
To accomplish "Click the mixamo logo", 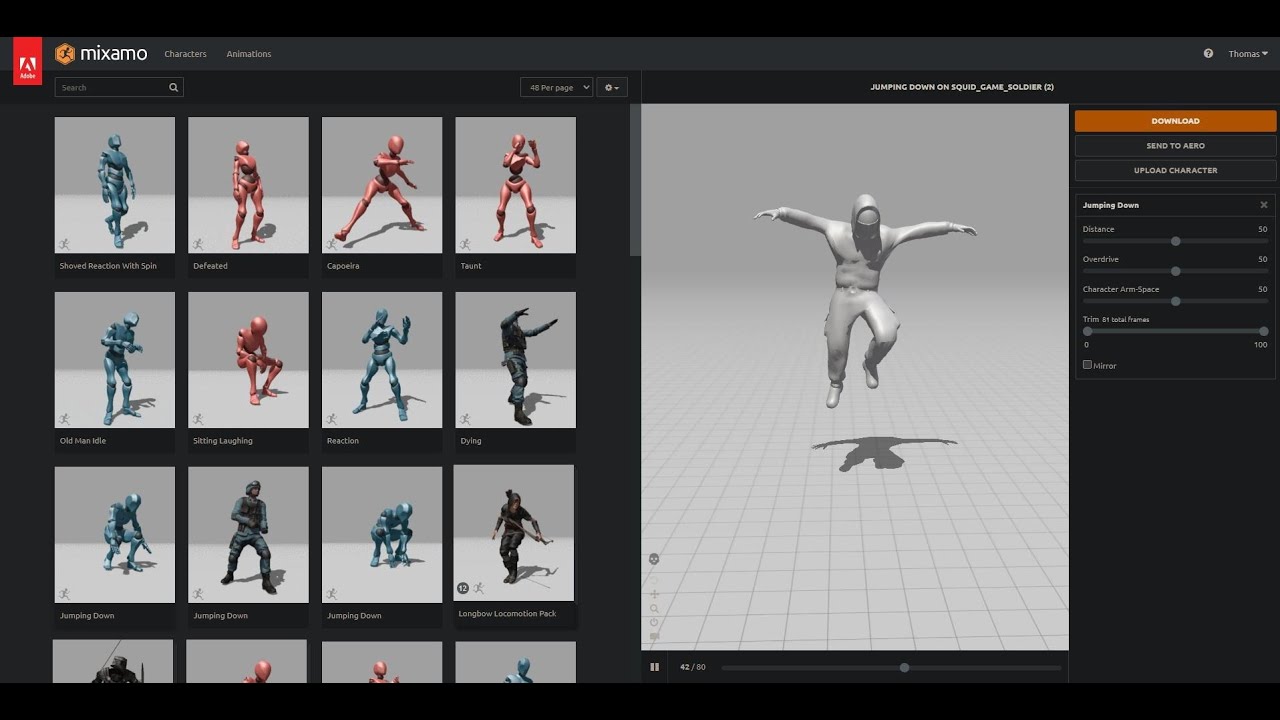I will click(x=100, y=54).
